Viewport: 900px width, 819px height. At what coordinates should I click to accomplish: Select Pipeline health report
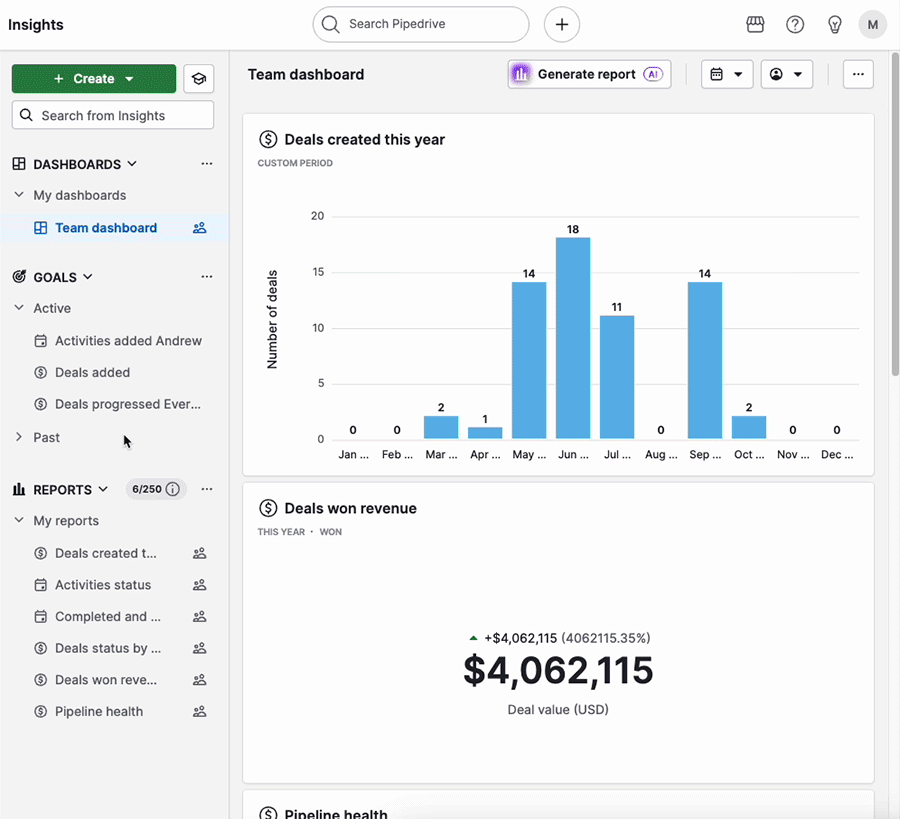click(x=98, y=712)
